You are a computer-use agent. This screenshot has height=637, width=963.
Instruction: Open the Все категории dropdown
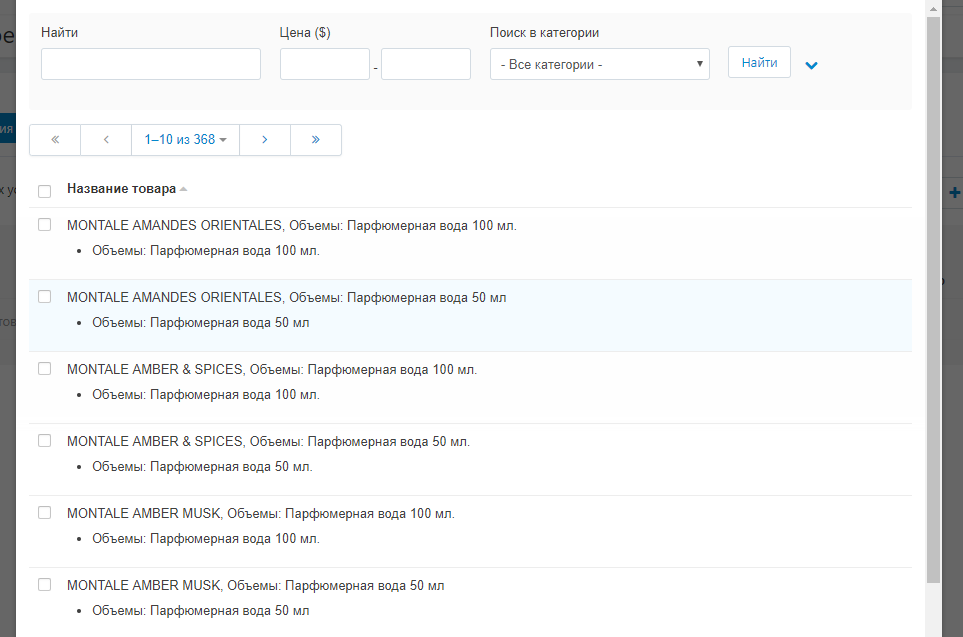(599, 64)
